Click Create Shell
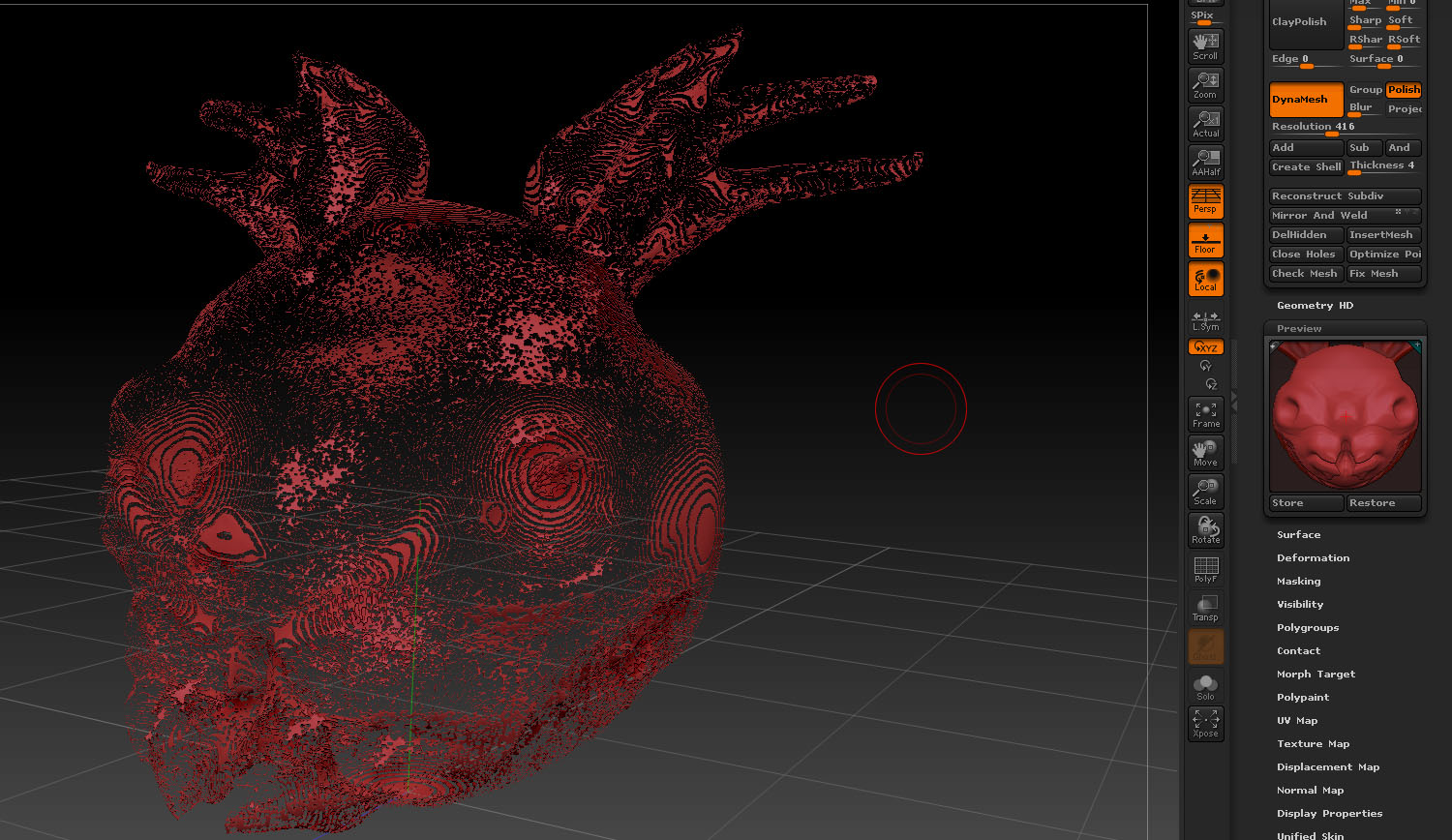Viewport: 1452px width, 840px height. [1306, 167]
